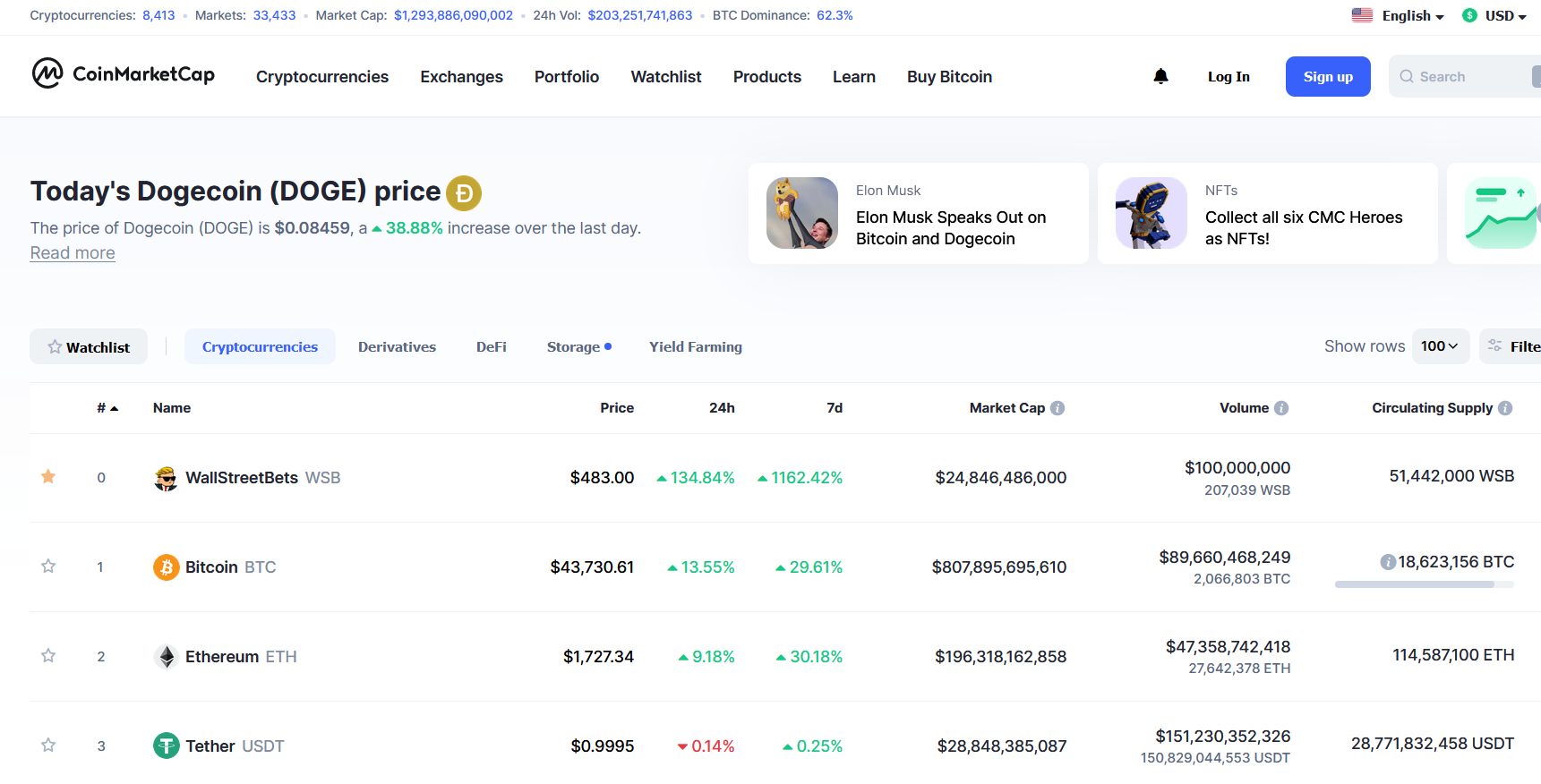The height and width of the screenshot is (784, 1541).
Task: Click the Tether coin icon
Action: [x=166, y=746]
